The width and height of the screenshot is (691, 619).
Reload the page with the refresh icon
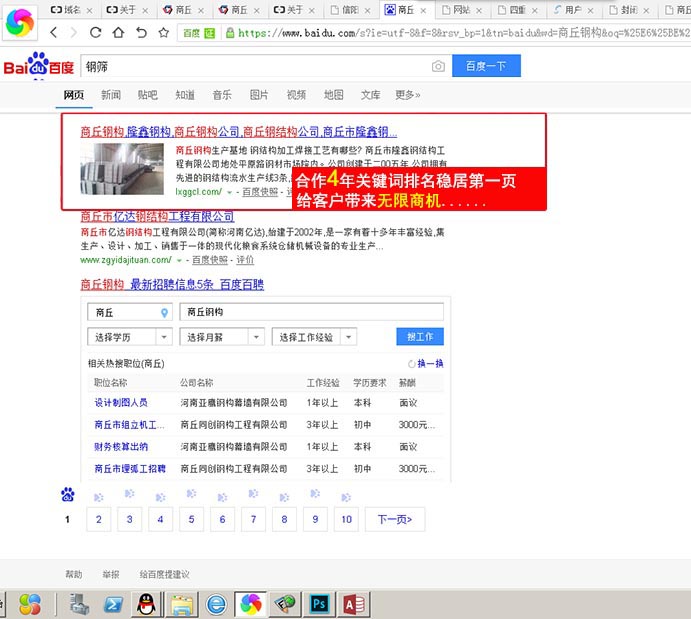tap(95, 32)
